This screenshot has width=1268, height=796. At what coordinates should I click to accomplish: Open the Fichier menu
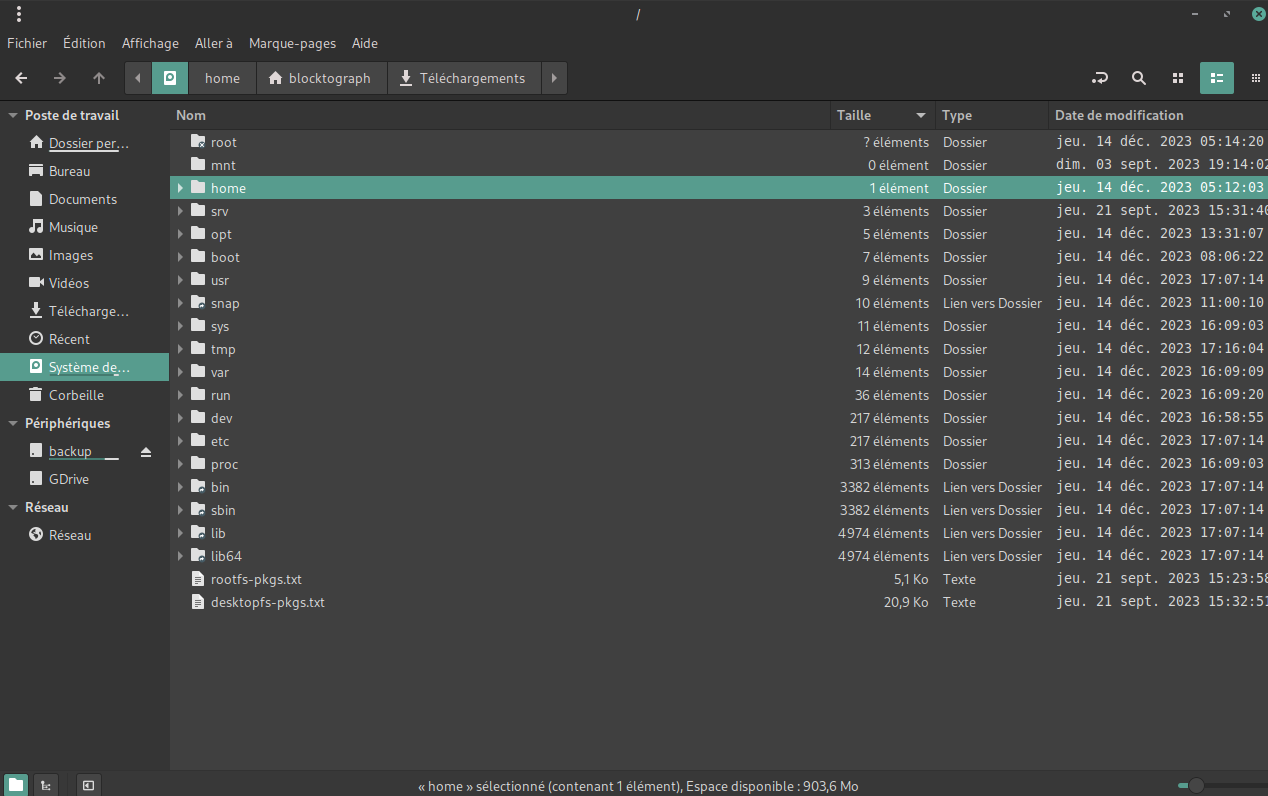click(27, 43)
